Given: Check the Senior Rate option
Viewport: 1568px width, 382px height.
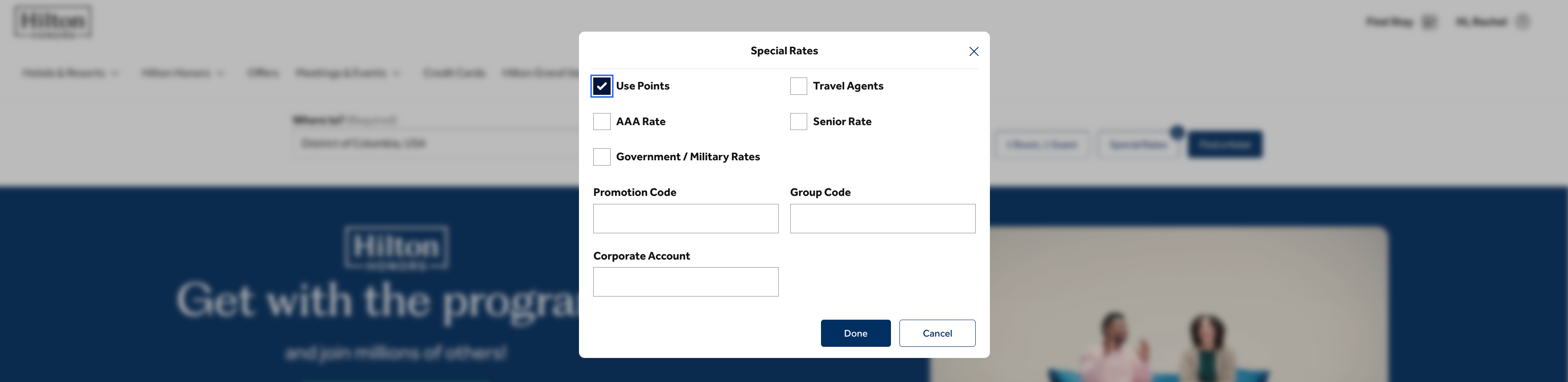Looking at the screenshot, I should 798,122.
